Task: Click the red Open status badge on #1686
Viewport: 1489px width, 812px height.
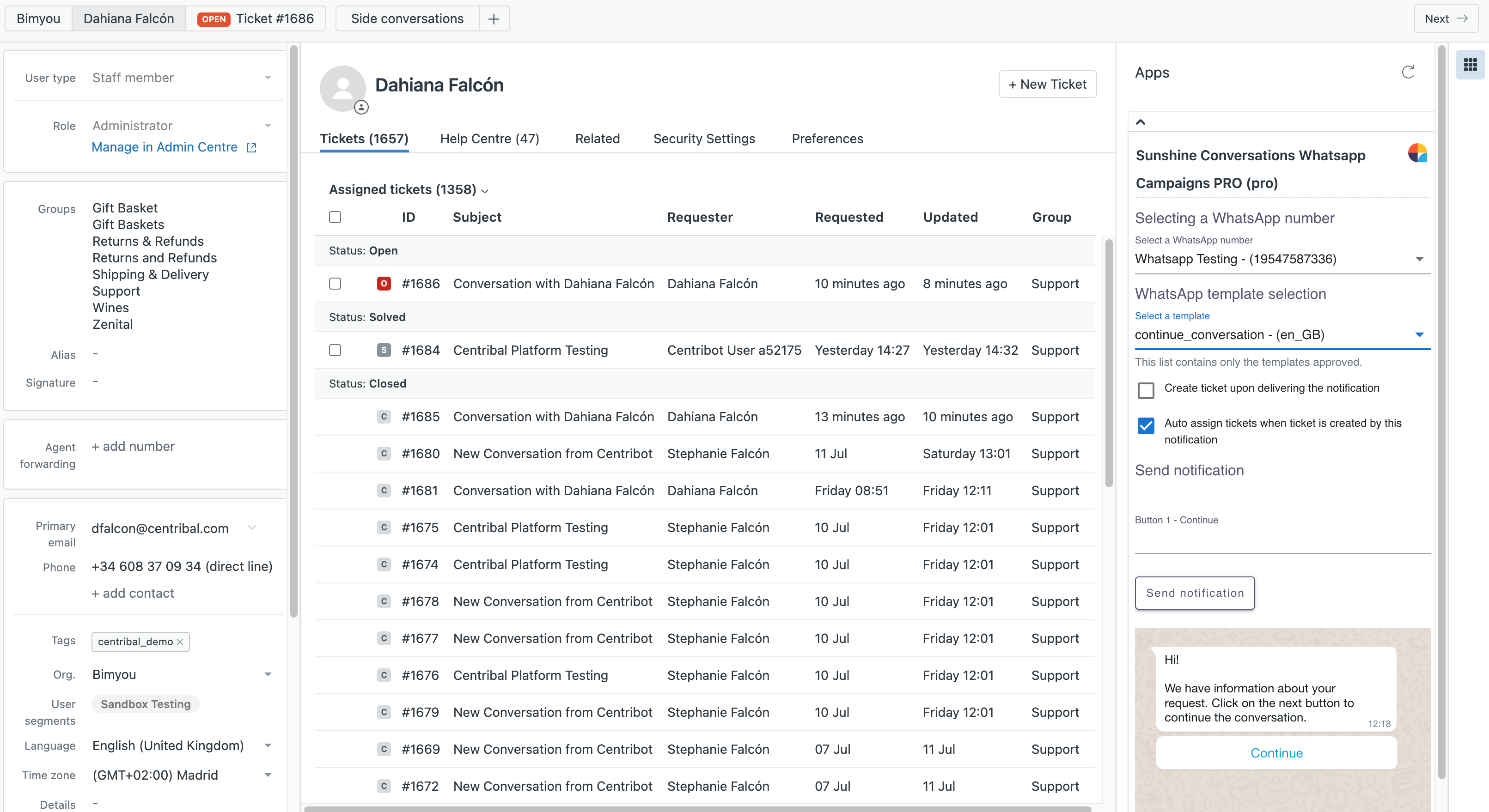Action: tap(383, 284)
